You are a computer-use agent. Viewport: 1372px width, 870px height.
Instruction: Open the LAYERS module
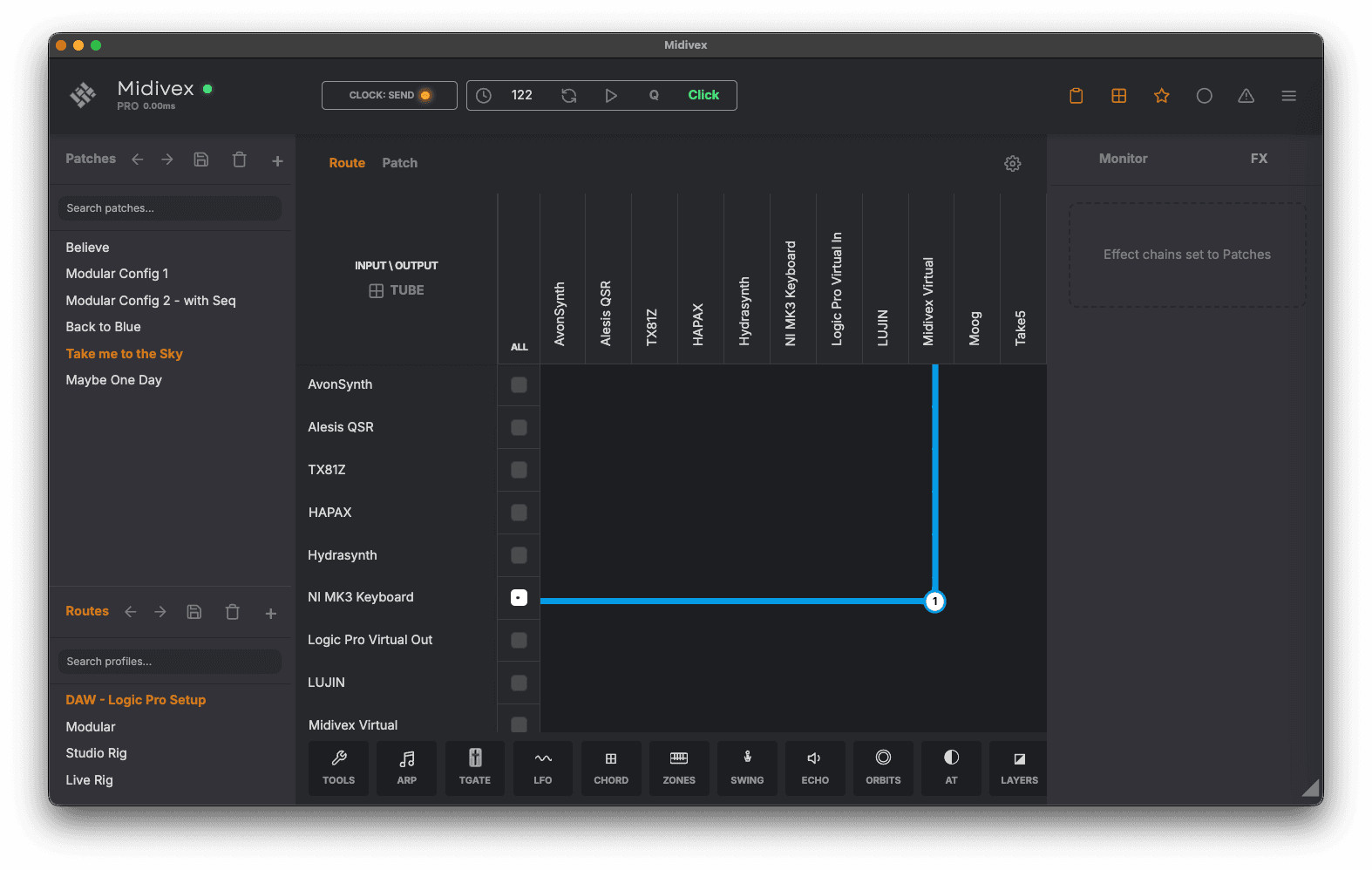(x=1018, y=768)
